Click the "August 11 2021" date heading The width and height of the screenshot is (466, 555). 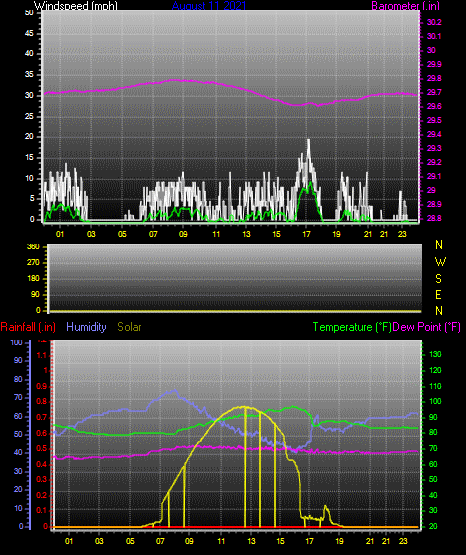209,6
